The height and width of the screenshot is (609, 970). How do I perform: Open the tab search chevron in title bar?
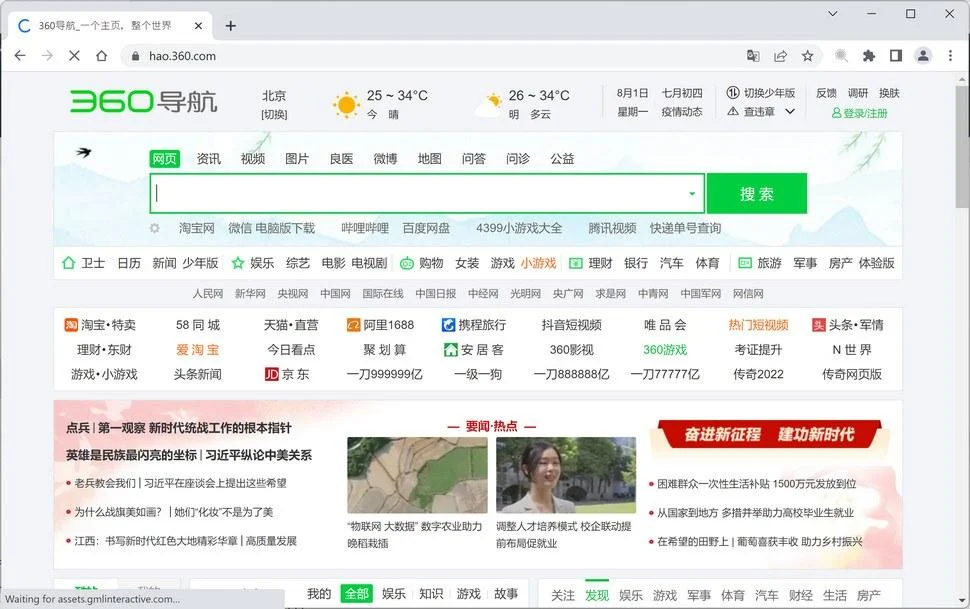point(833,13)
